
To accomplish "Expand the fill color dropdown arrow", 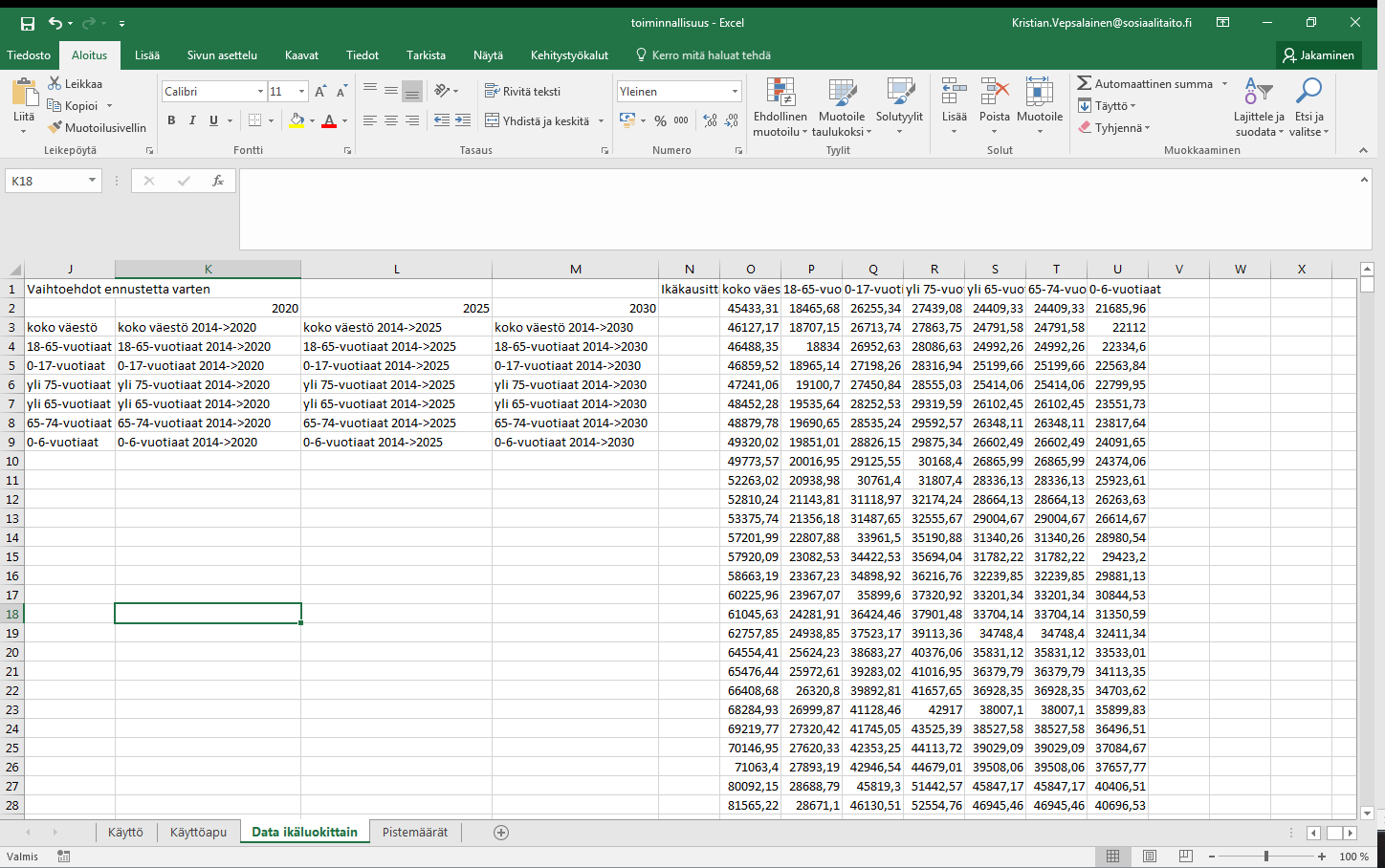I will coord(312,120).
